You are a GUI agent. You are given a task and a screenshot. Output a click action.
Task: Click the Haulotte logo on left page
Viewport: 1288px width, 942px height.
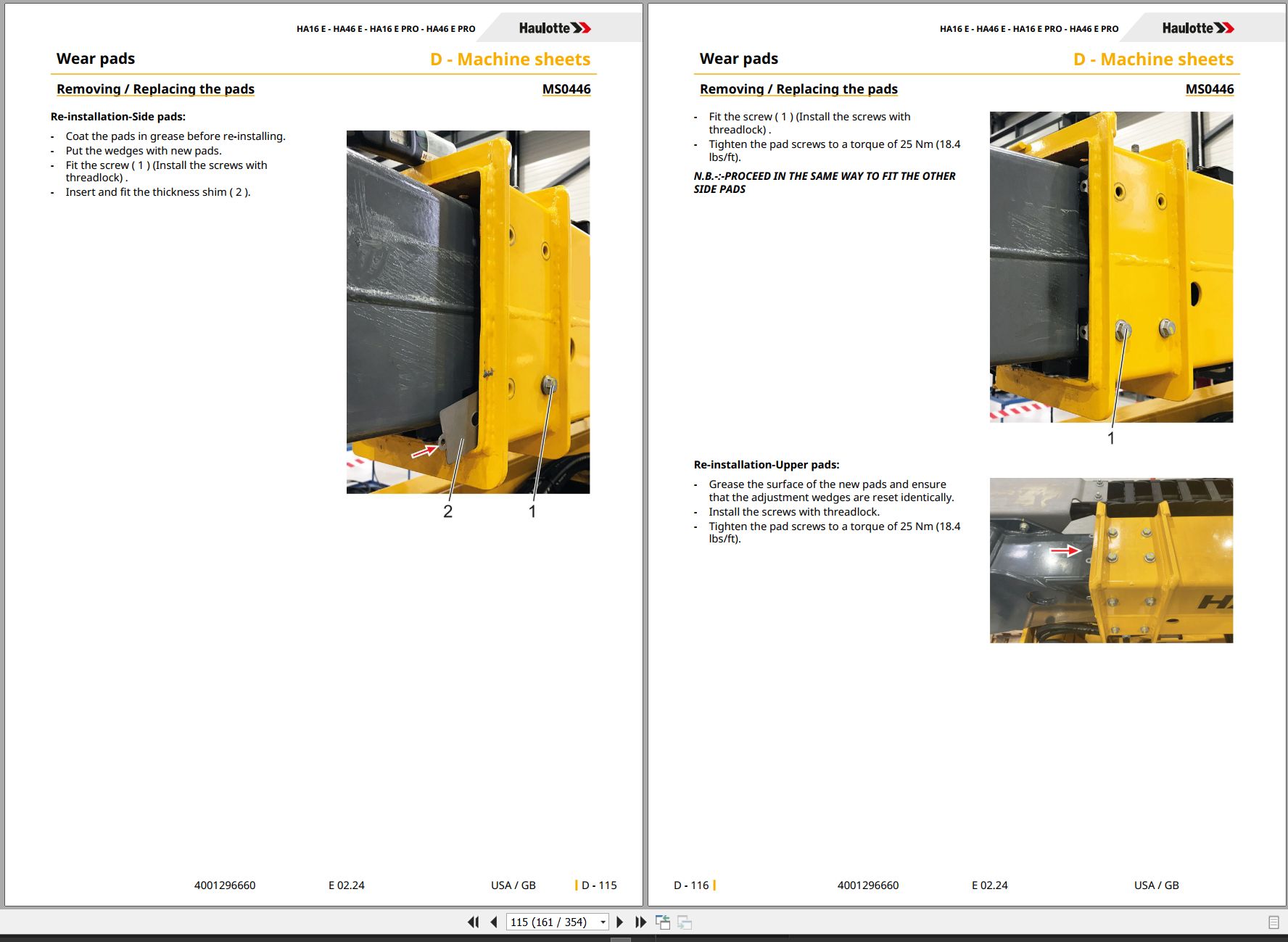pos(555,28)
